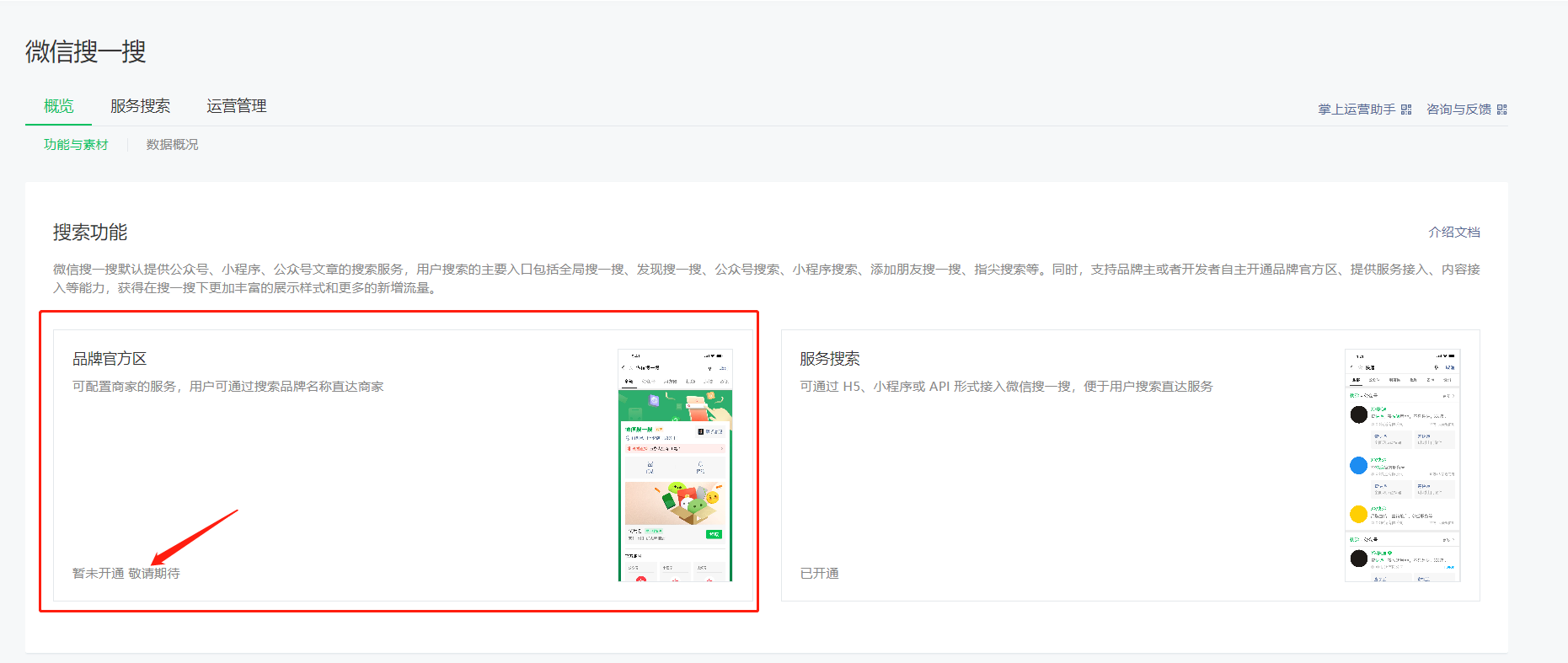This screenshot has width=1568, height=663.
Task: Click the 服务搜索 card title
Action: coord(830,359)
